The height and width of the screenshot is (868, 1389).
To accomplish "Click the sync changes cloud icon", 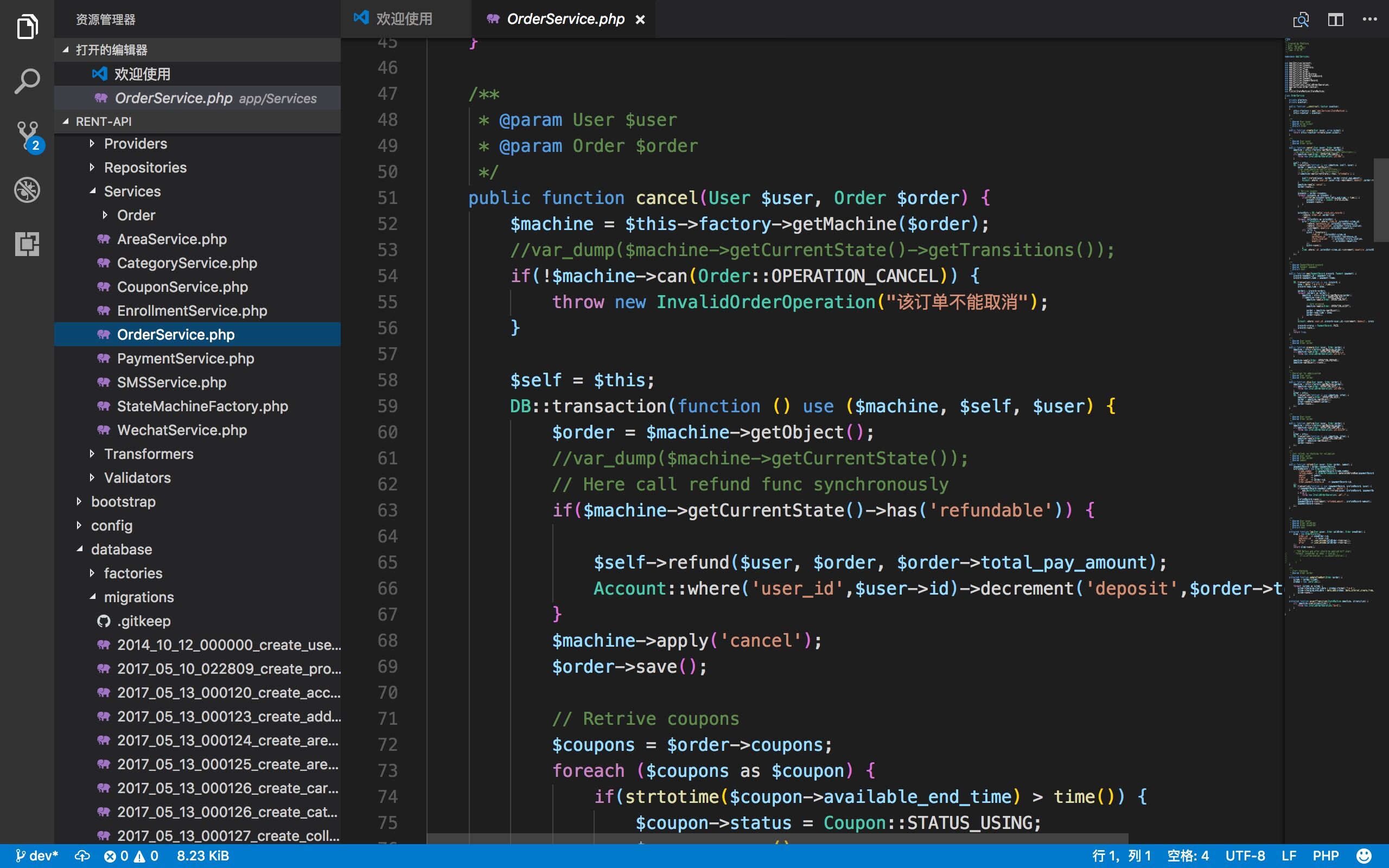I will pyautogui.click(x=82, y=856).
